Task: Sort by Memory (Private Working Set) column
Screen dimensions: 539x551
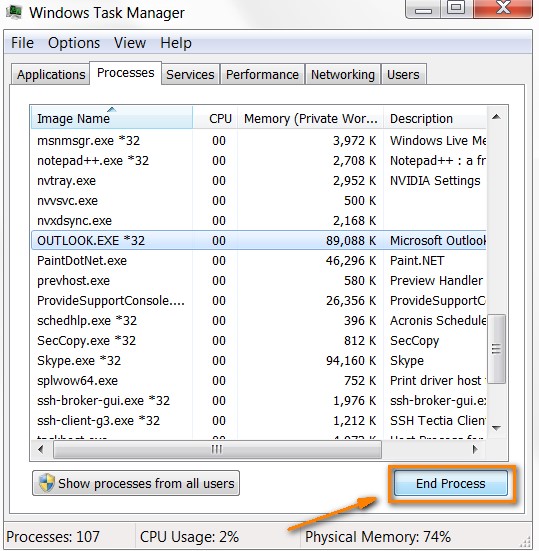Action: point(310,118)
